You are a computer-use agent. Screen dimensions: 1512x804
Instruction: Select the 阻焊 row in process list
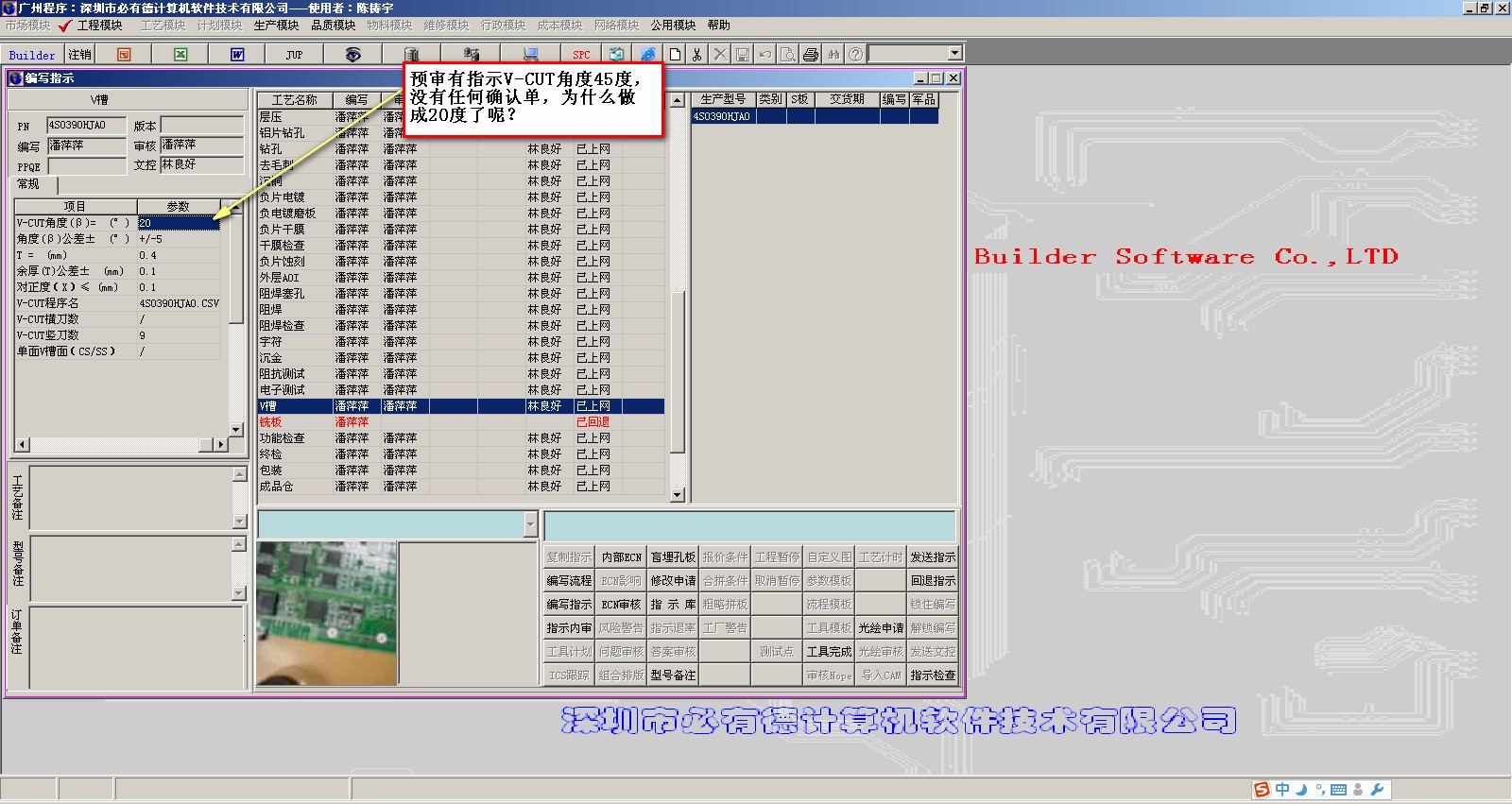(461, 310)
